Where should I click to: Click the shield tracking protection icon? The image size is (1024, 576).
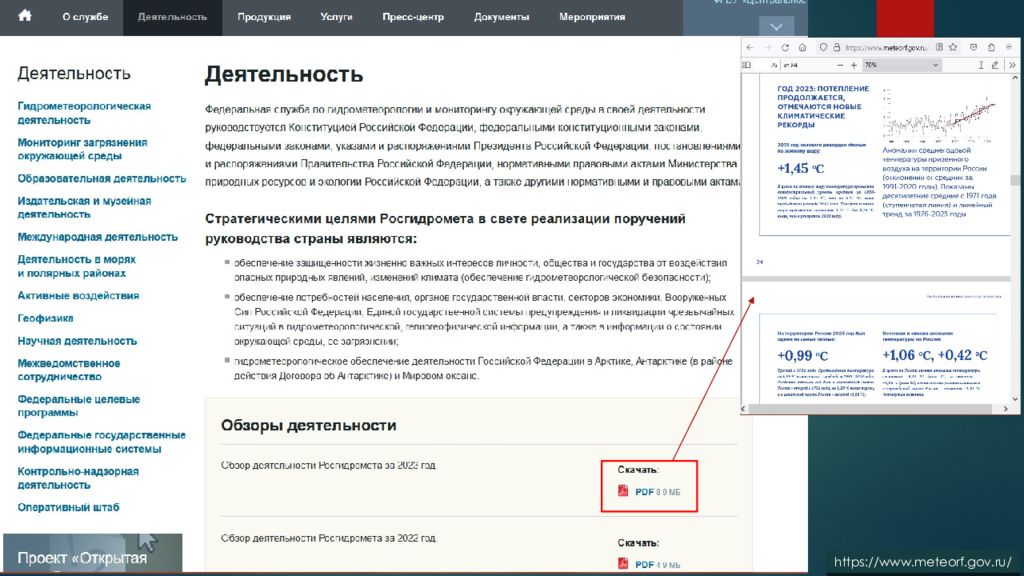(823, 48)
